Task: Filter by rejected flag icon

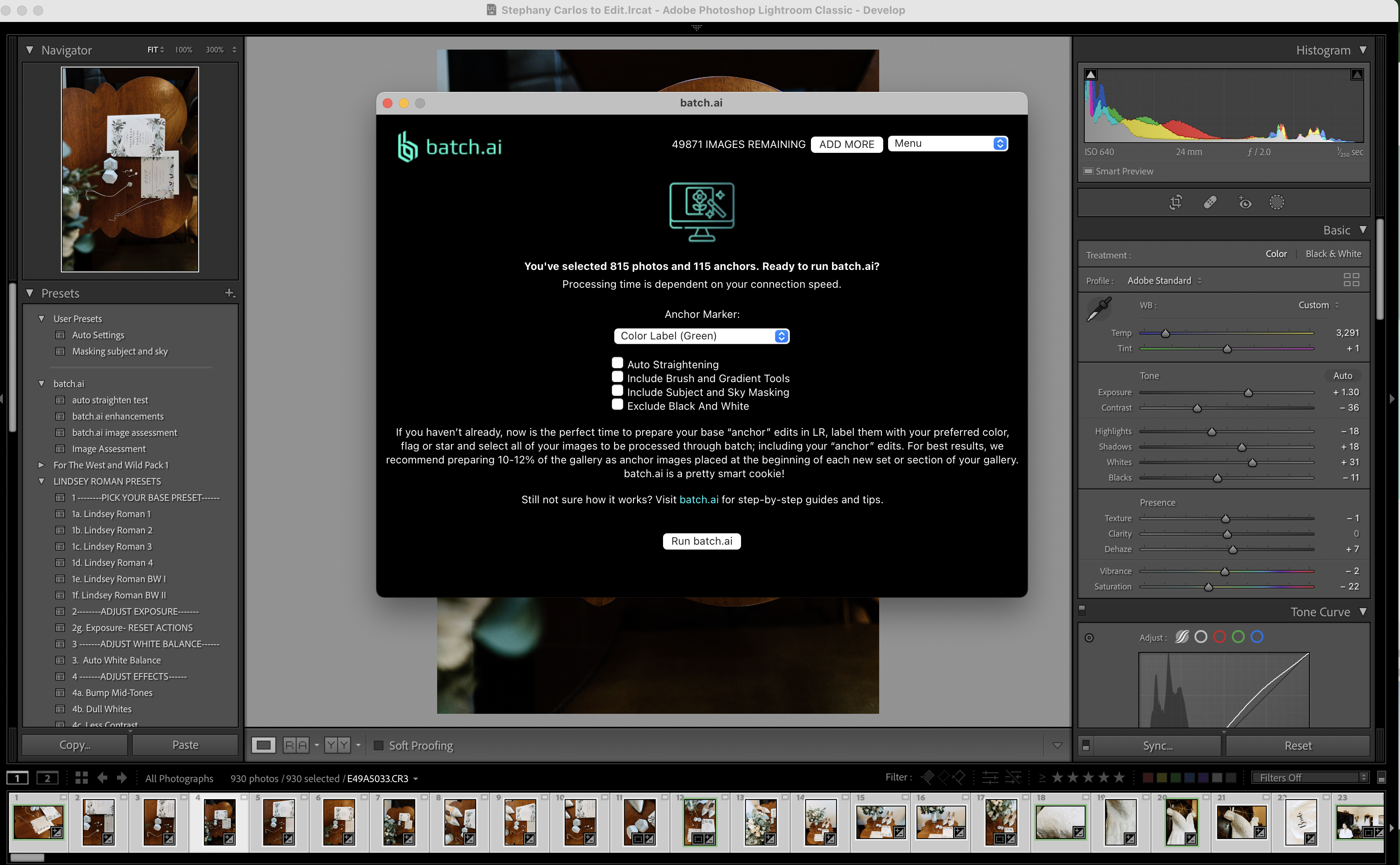Action: tap(959, 778)
